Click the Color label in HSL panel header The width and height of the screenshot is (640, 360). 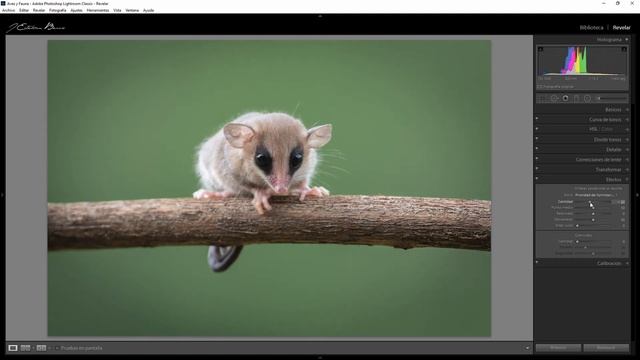pyautogui.click(x=607, y=129)
